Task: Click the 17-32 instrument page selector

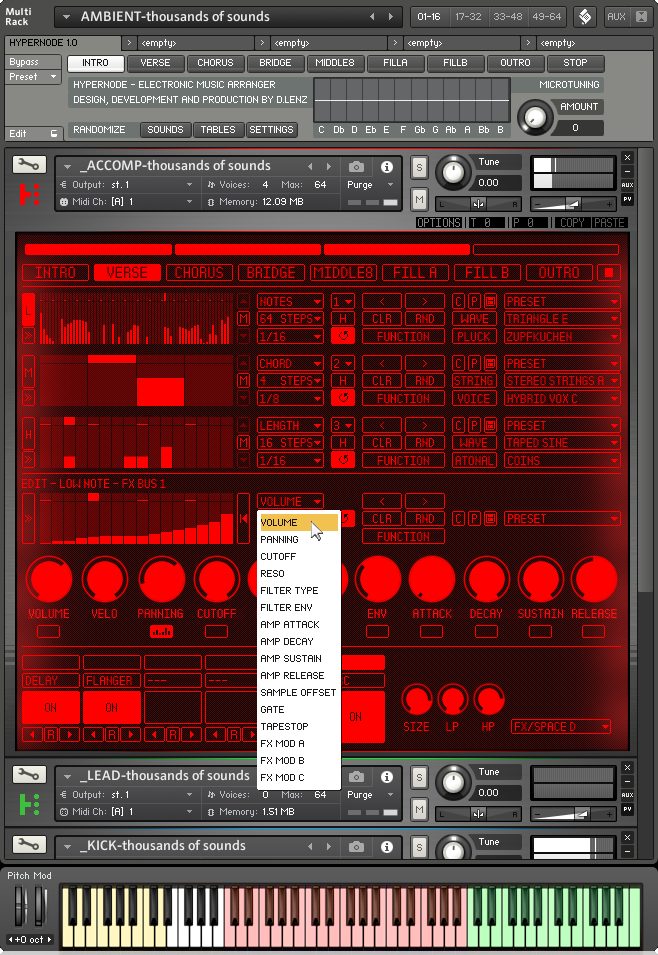Action: coord(469,16)
